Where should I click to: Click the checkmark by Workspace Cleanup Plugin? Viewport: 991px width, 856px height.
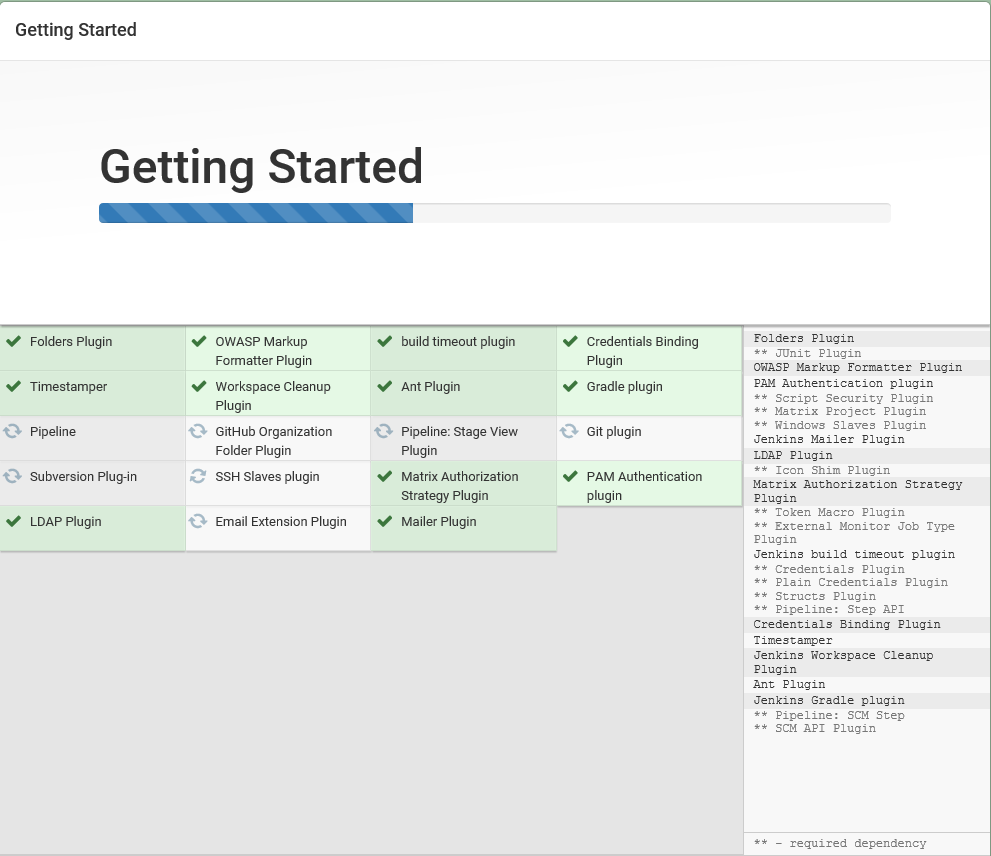199,386
